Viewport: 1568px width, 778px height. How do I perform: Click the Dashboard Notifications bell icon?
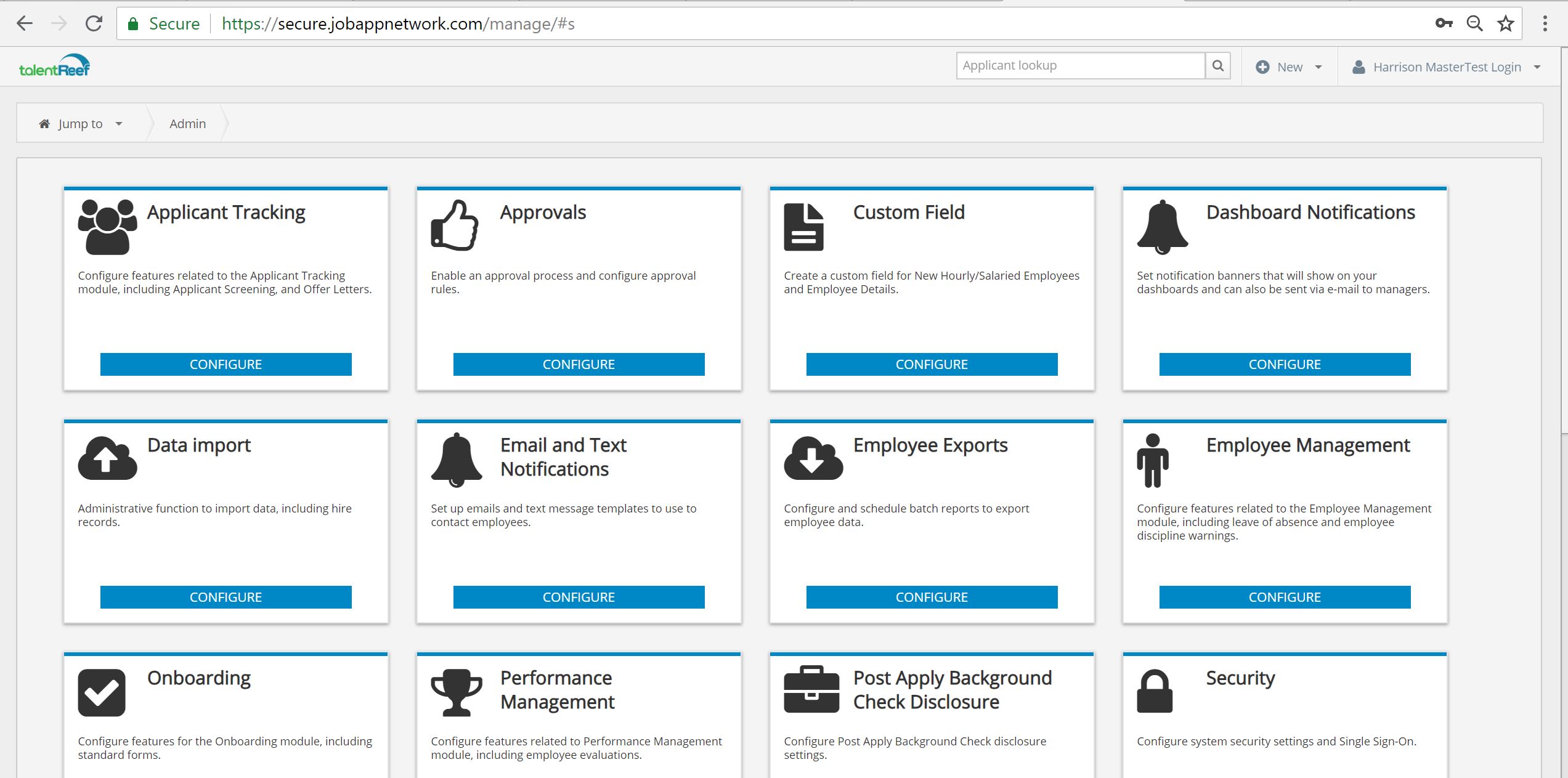coord(1162,227)
